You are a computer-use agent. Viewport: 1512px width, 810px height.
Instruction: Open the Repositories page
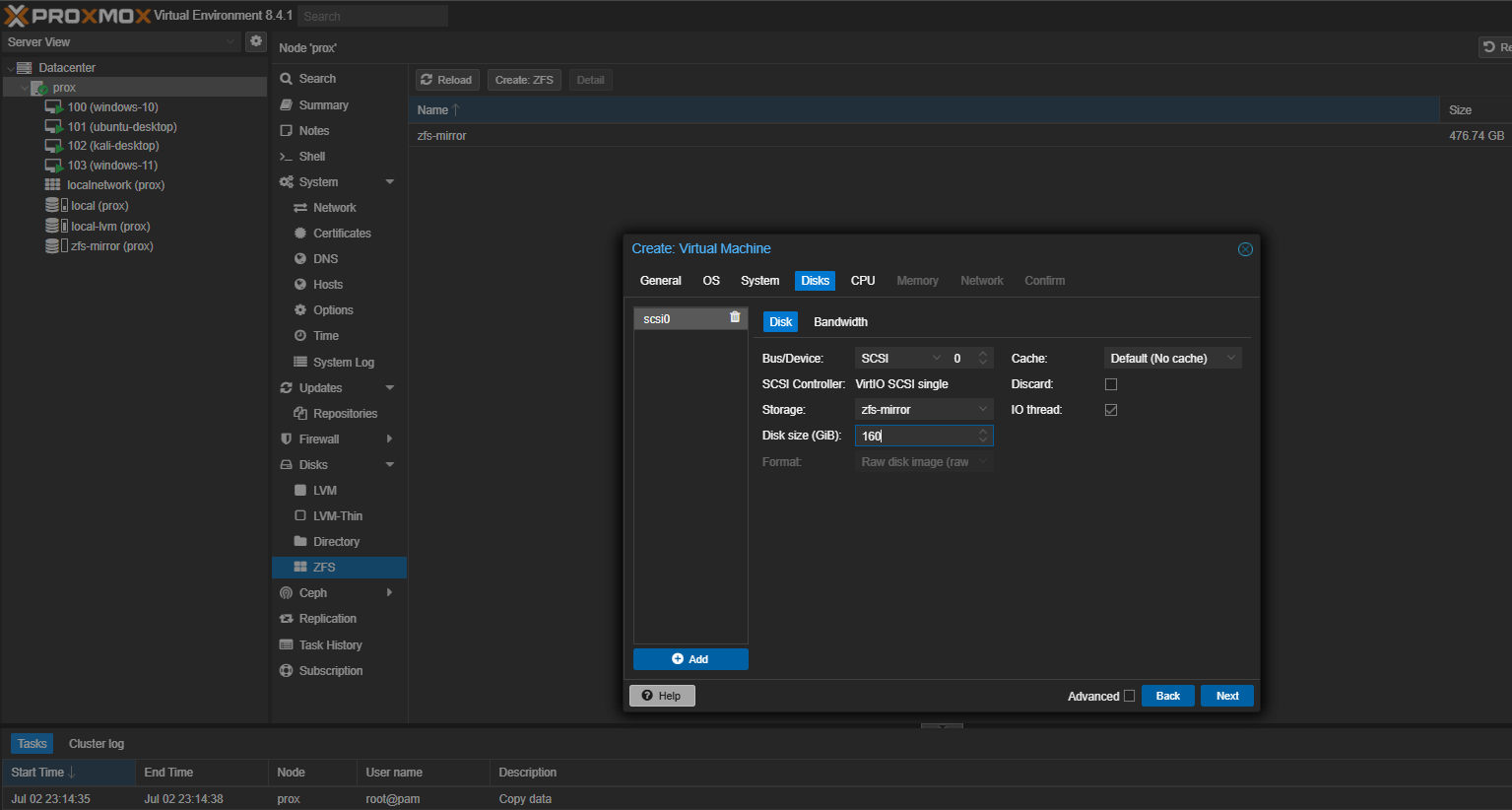click(x=345, y=414)
